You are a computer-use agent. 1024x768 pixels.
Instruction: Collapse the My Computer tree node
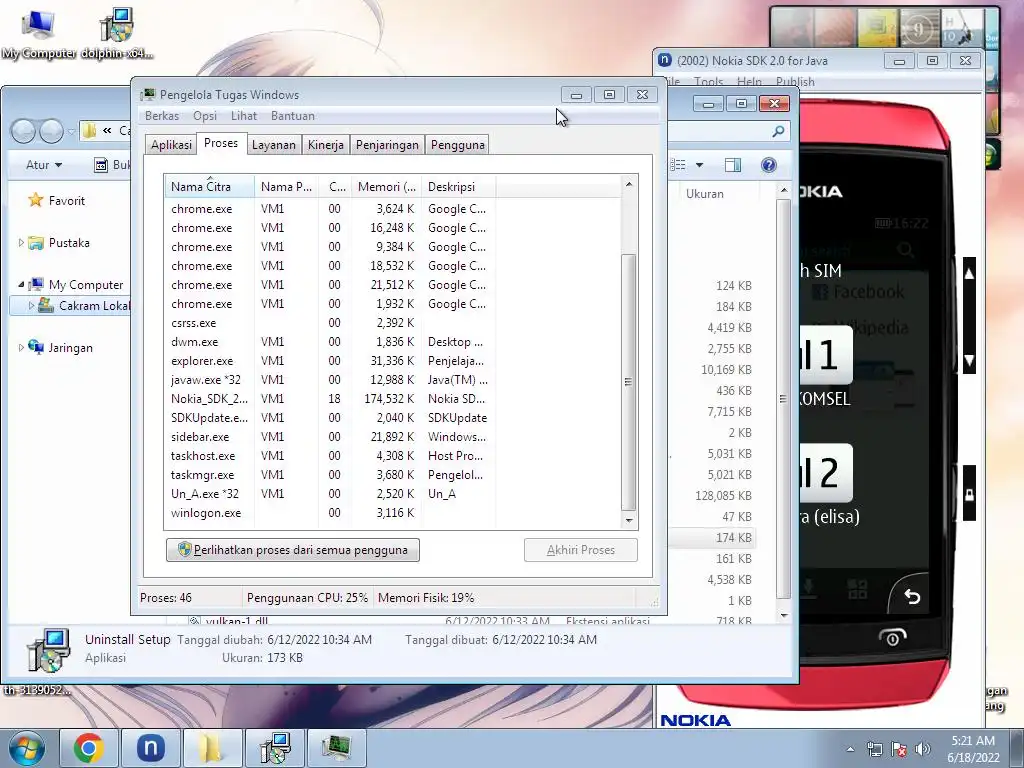point(21,284)
